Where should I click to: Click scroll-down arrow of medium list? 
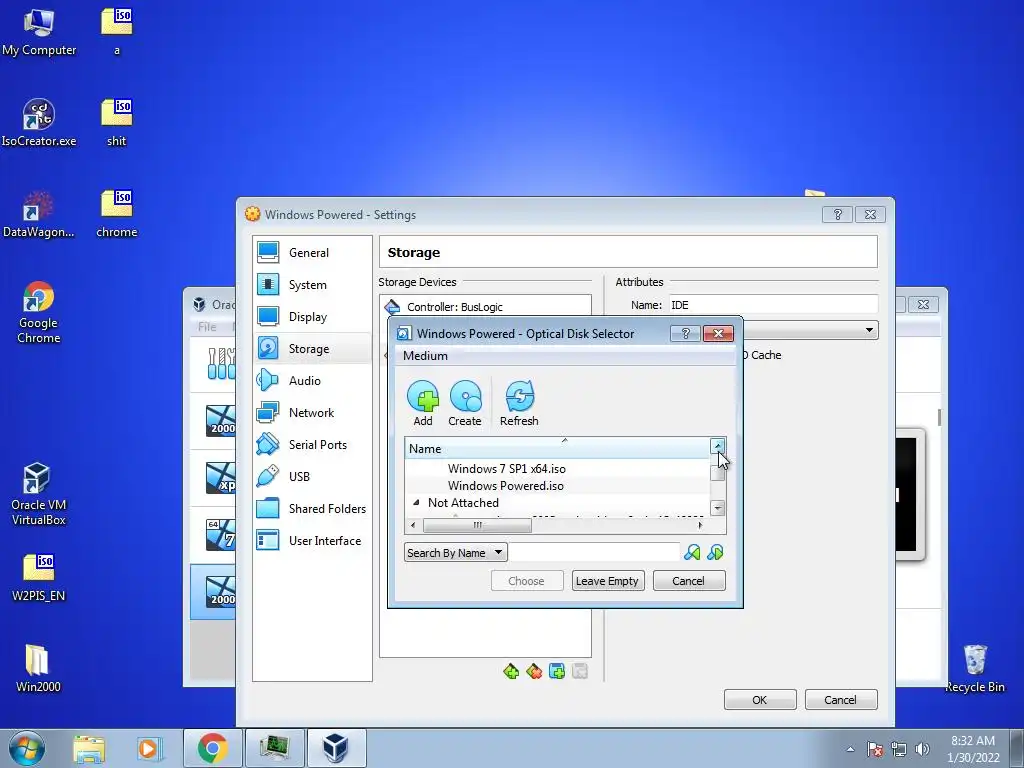click(x=718, y=507)
